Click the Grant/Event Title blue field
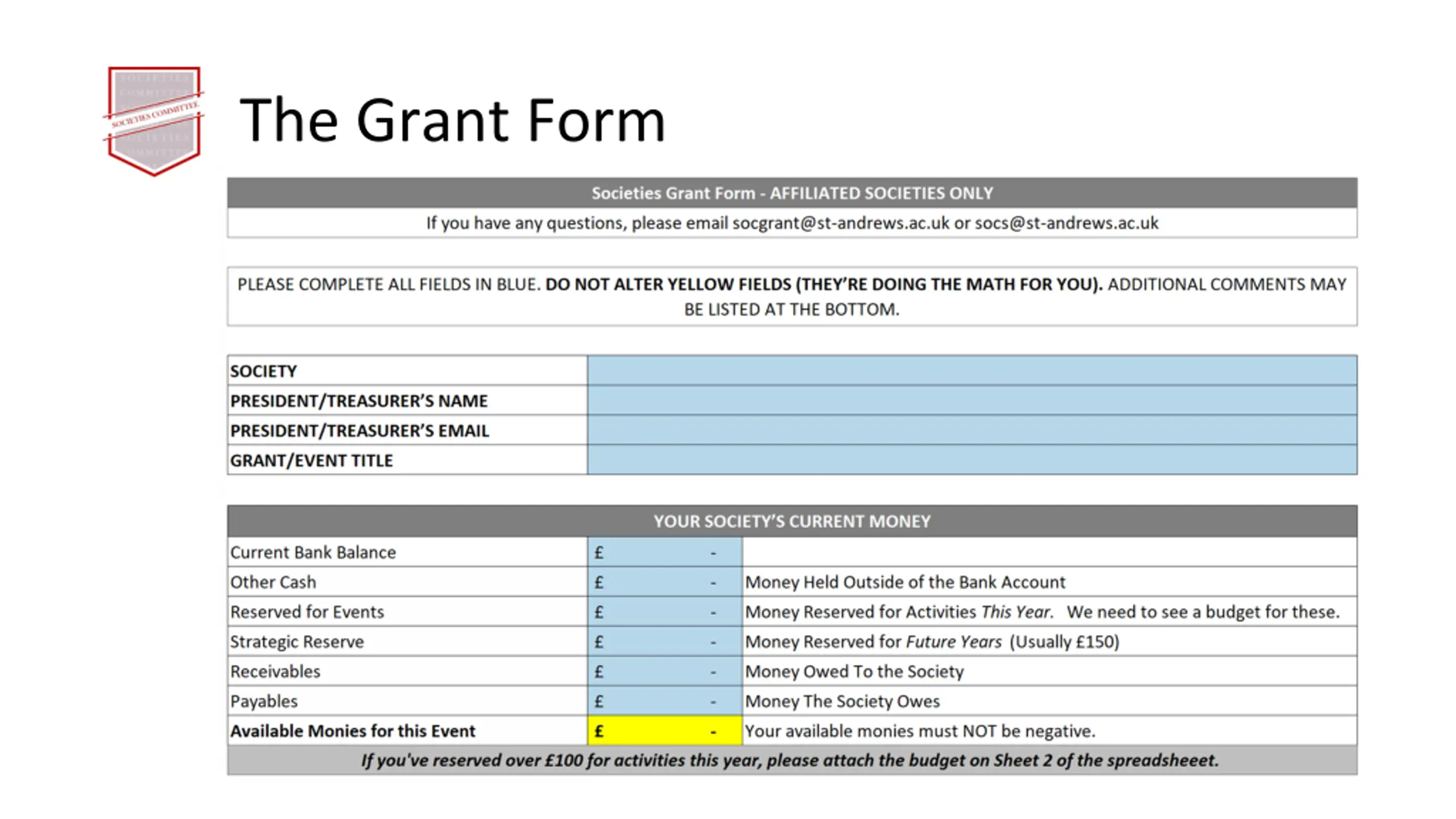This screenshot has height=819, width=1456. click(972, 460)
